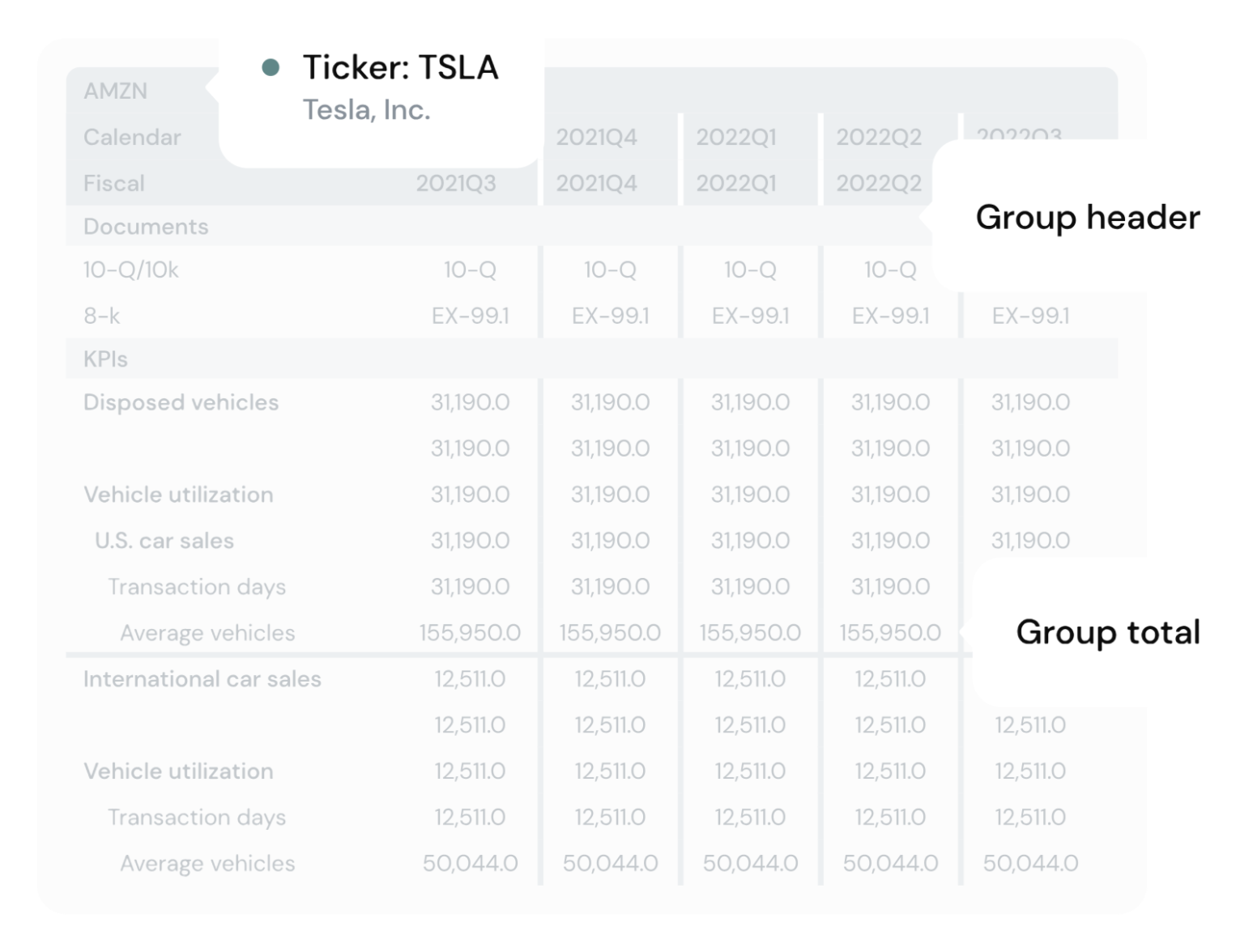Expand the Disposed vehicles row
This screenshot has height=952, width=1257.
click(181, 402)
